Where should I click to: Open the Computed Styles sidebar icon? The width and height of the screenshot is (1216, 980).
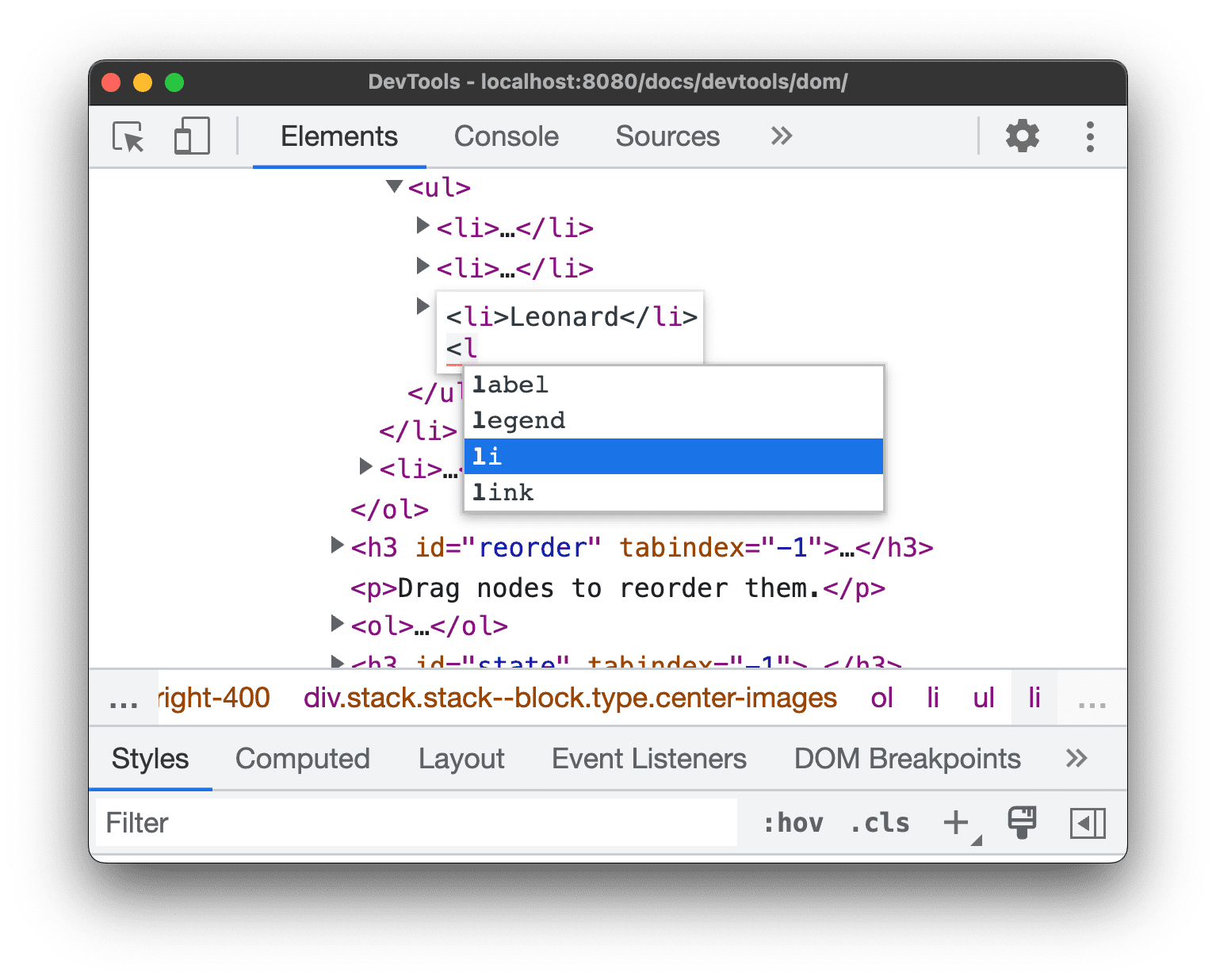click(1088, 823)
